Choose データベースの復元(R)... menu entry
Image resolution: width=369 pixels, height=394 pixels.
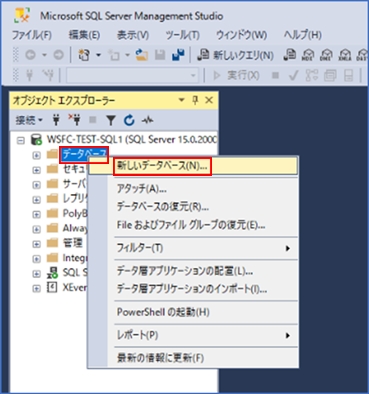pos(193,207)
